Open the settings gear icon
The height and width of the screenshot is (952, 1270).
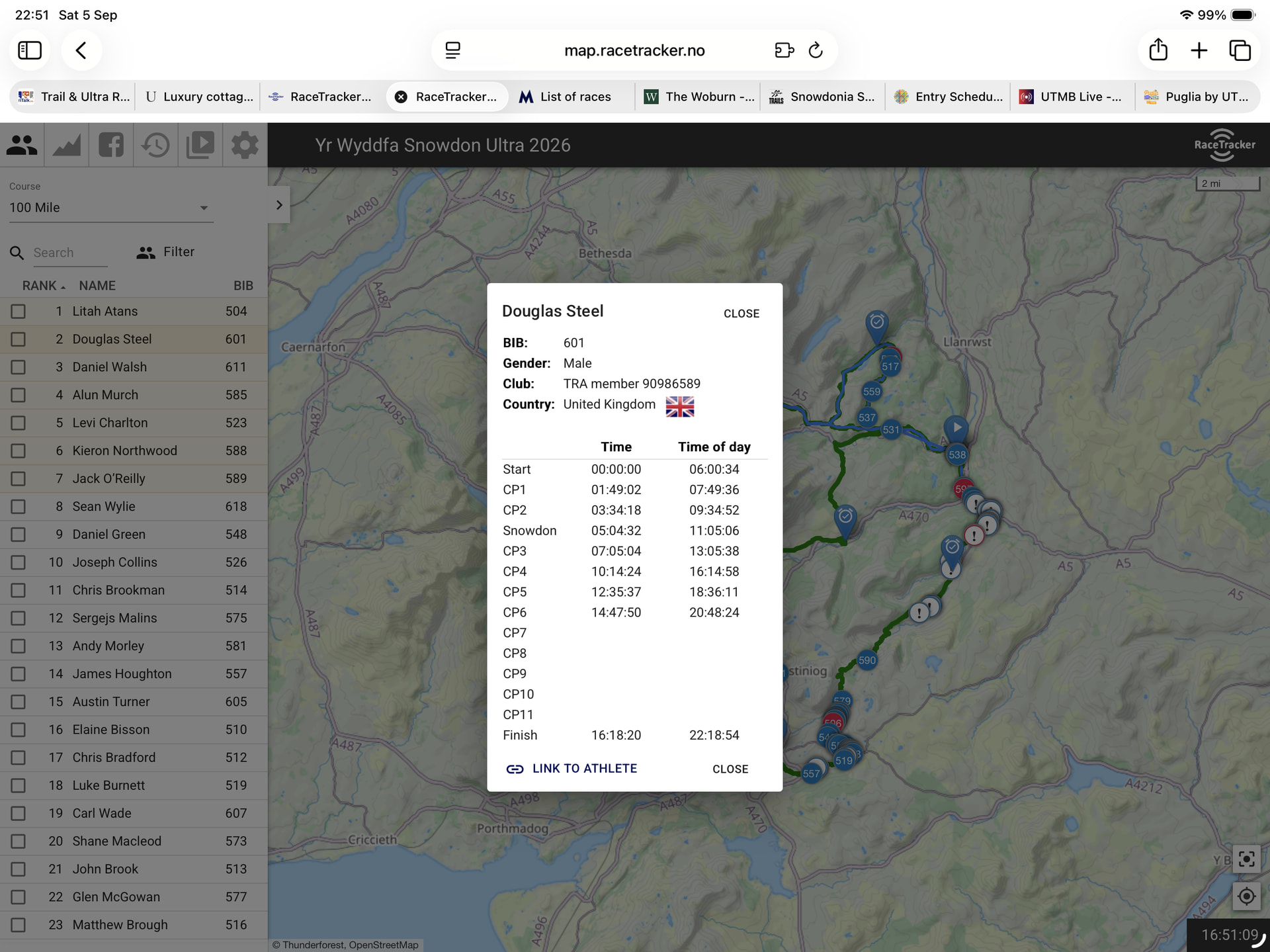244,145
